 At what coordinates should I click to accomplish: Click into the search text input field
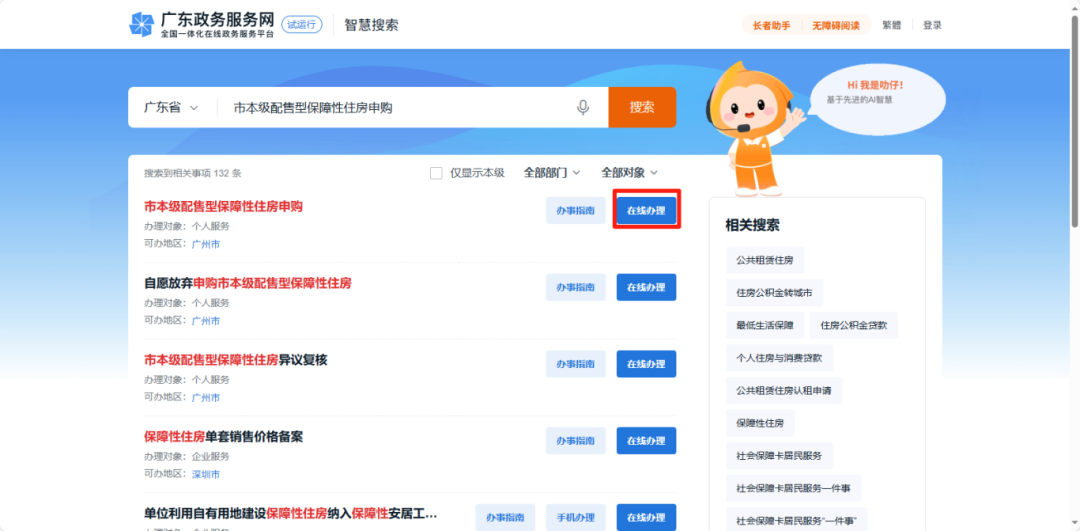395,108
